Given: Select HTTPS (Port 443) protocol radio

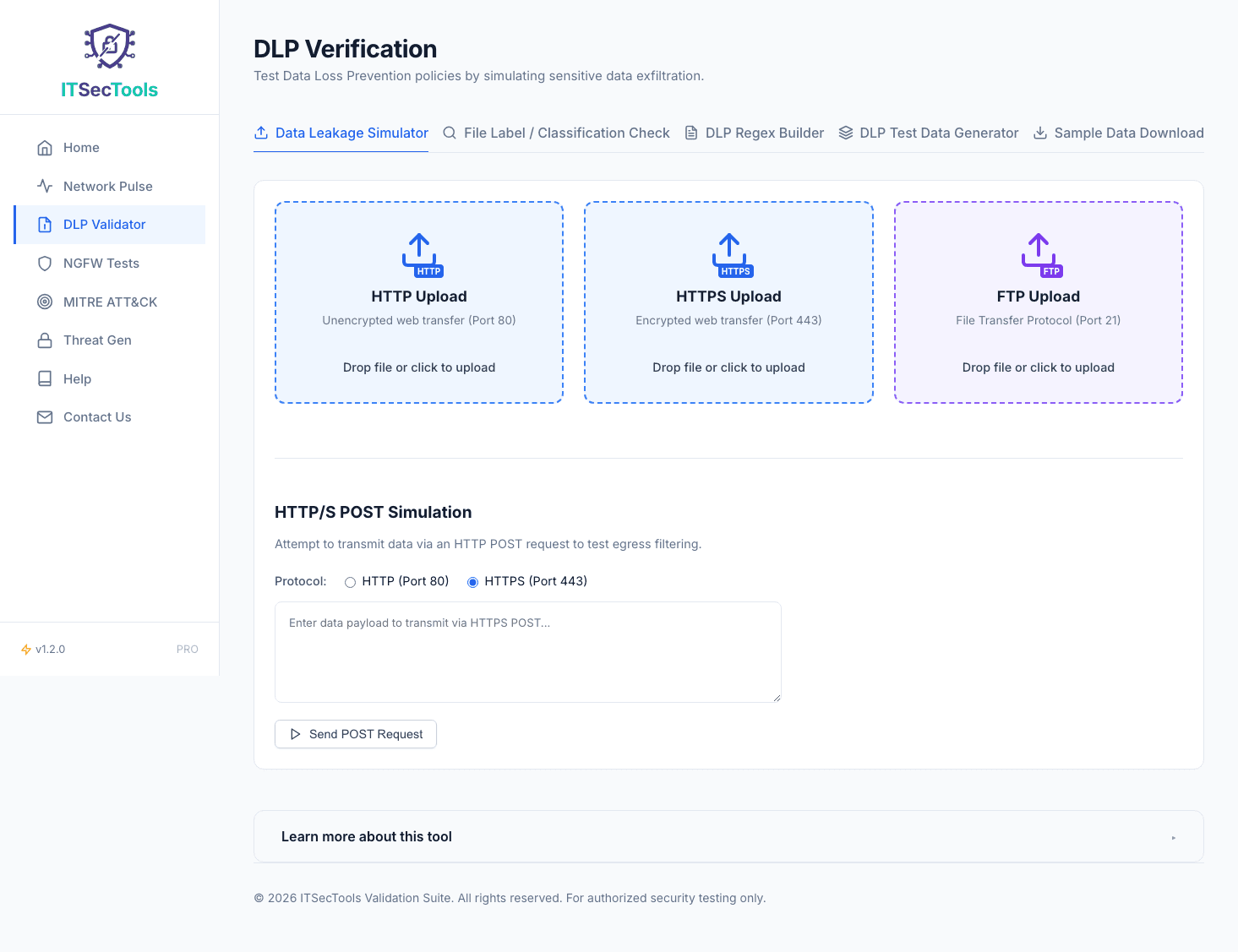Looking at the screenshot, I should pos(472,582).
